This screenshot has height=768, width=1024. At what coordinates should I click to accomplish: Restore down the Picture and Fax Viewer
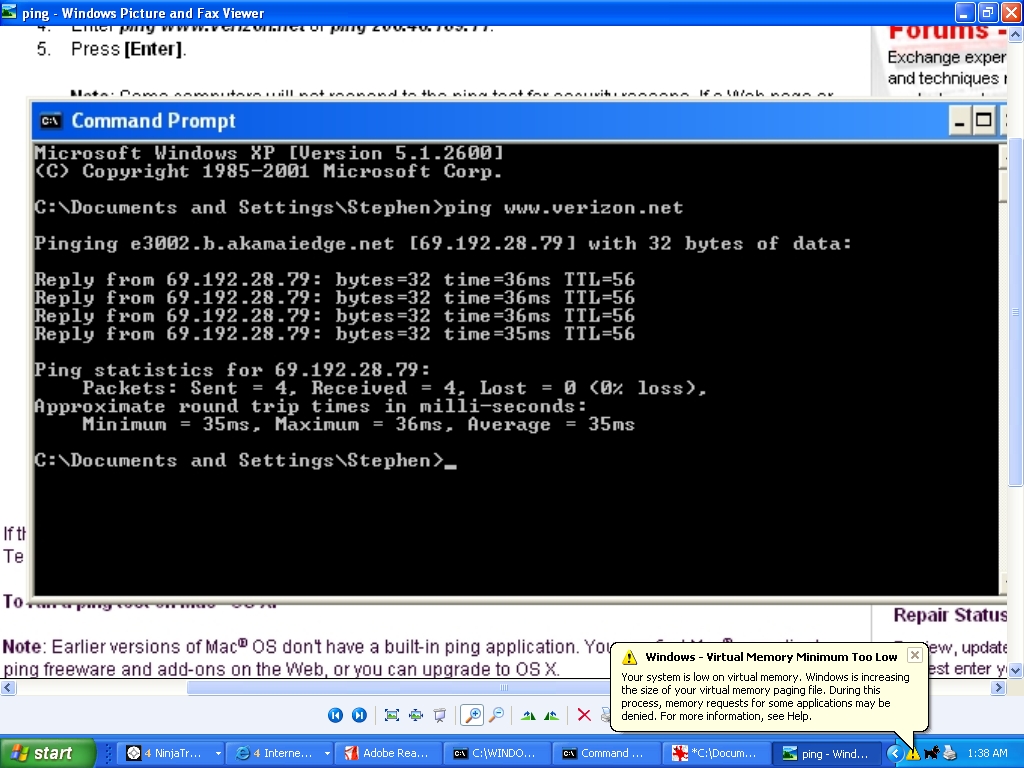(989, 12)
